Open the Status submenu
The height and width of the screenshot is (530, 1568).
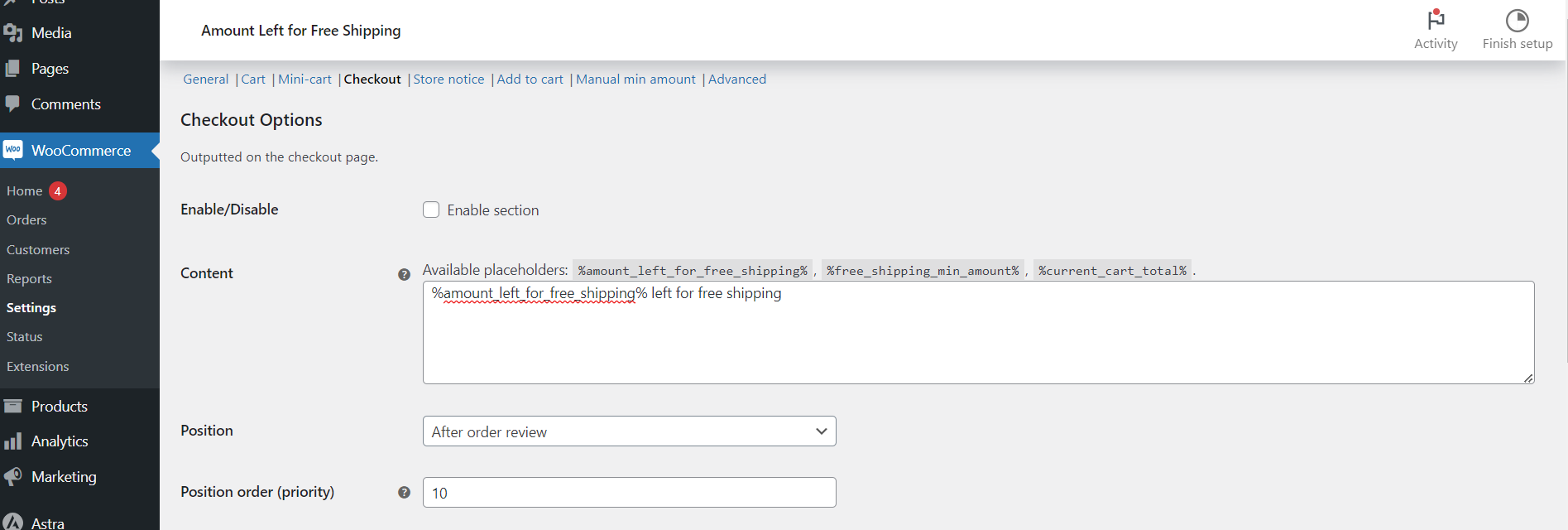click(x=25, y=337)
